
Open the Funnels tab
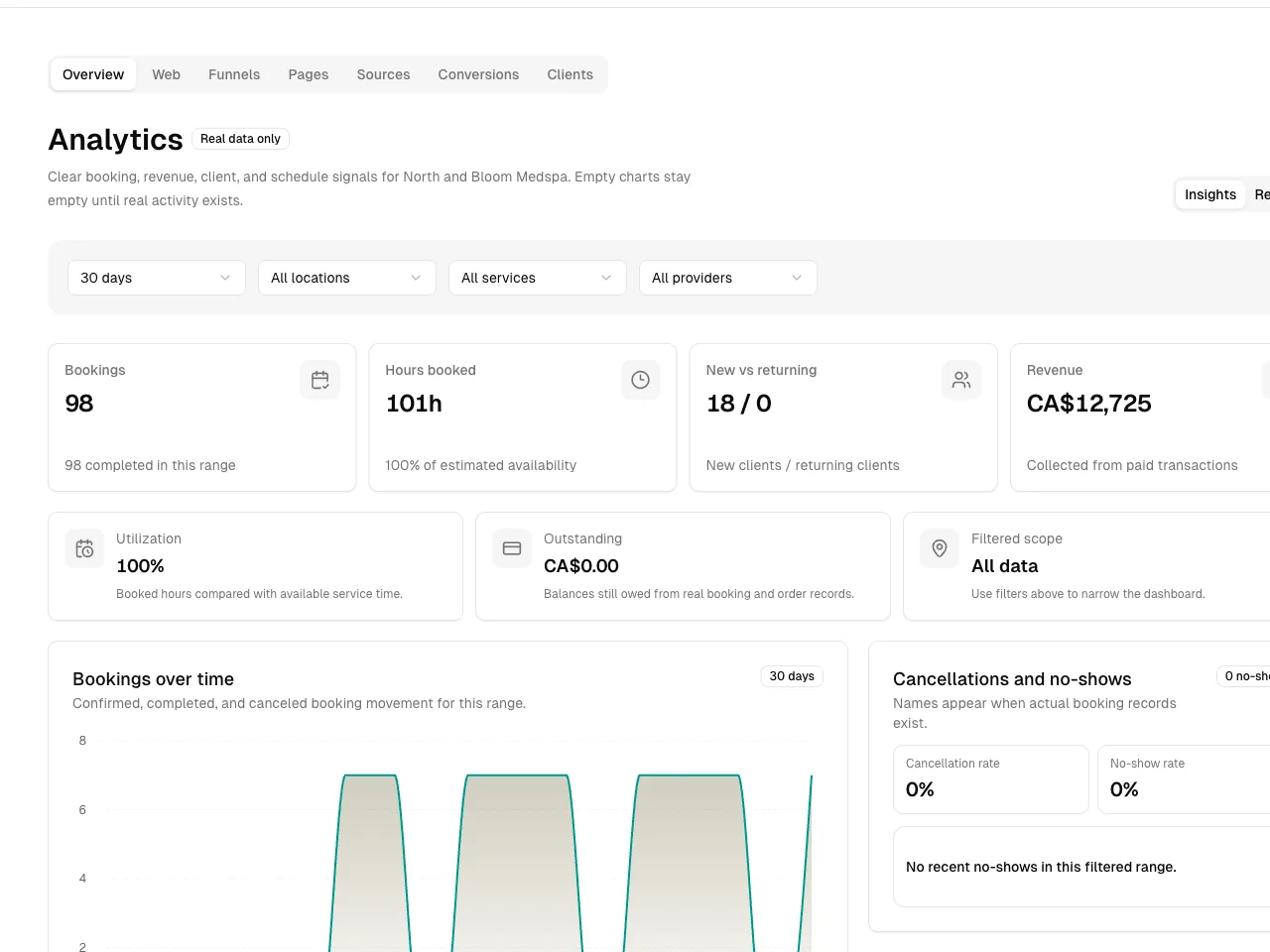(x=234, y=74)
